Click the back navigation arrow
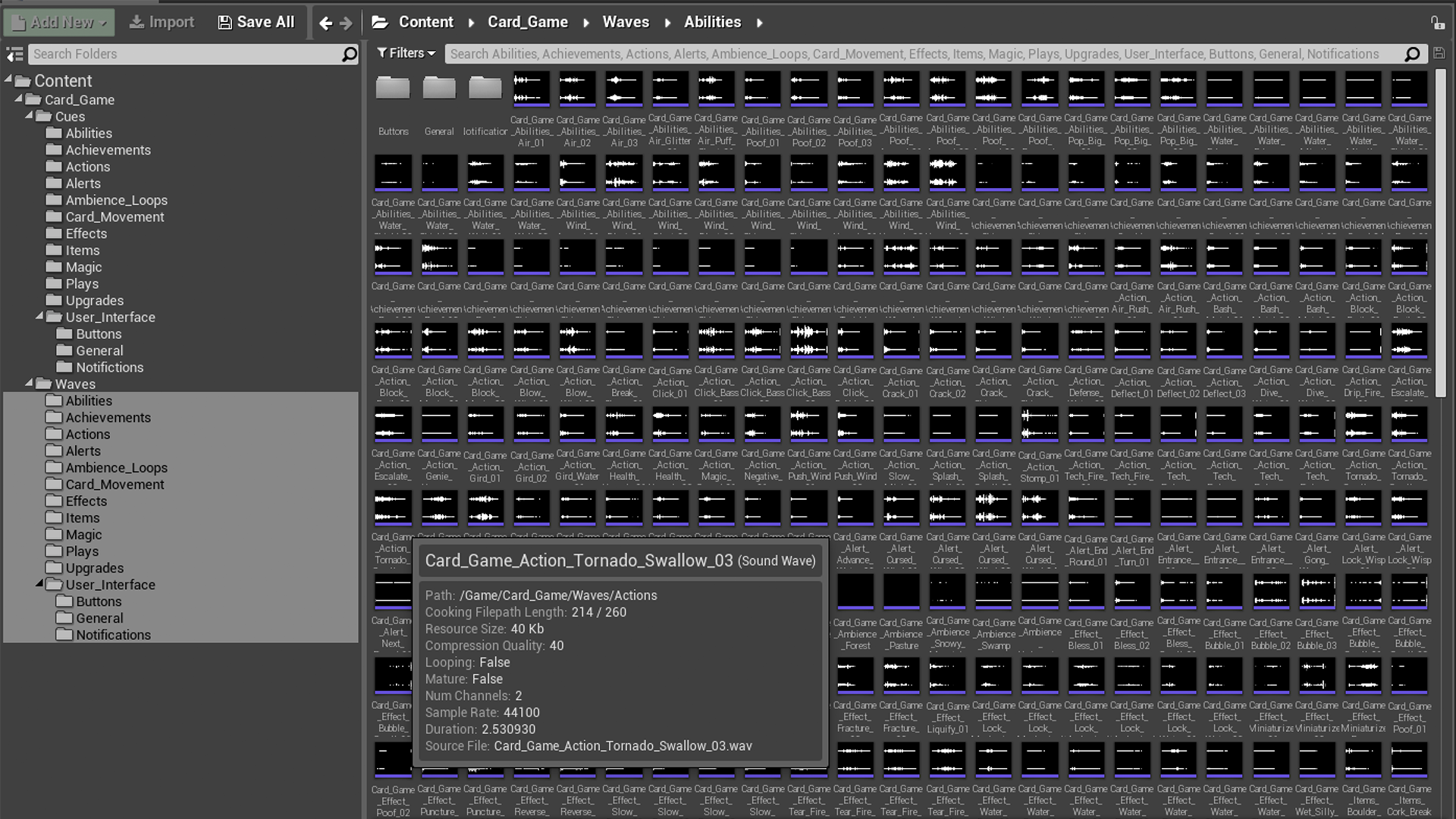1456x819 pixels. tap(325, 22)
